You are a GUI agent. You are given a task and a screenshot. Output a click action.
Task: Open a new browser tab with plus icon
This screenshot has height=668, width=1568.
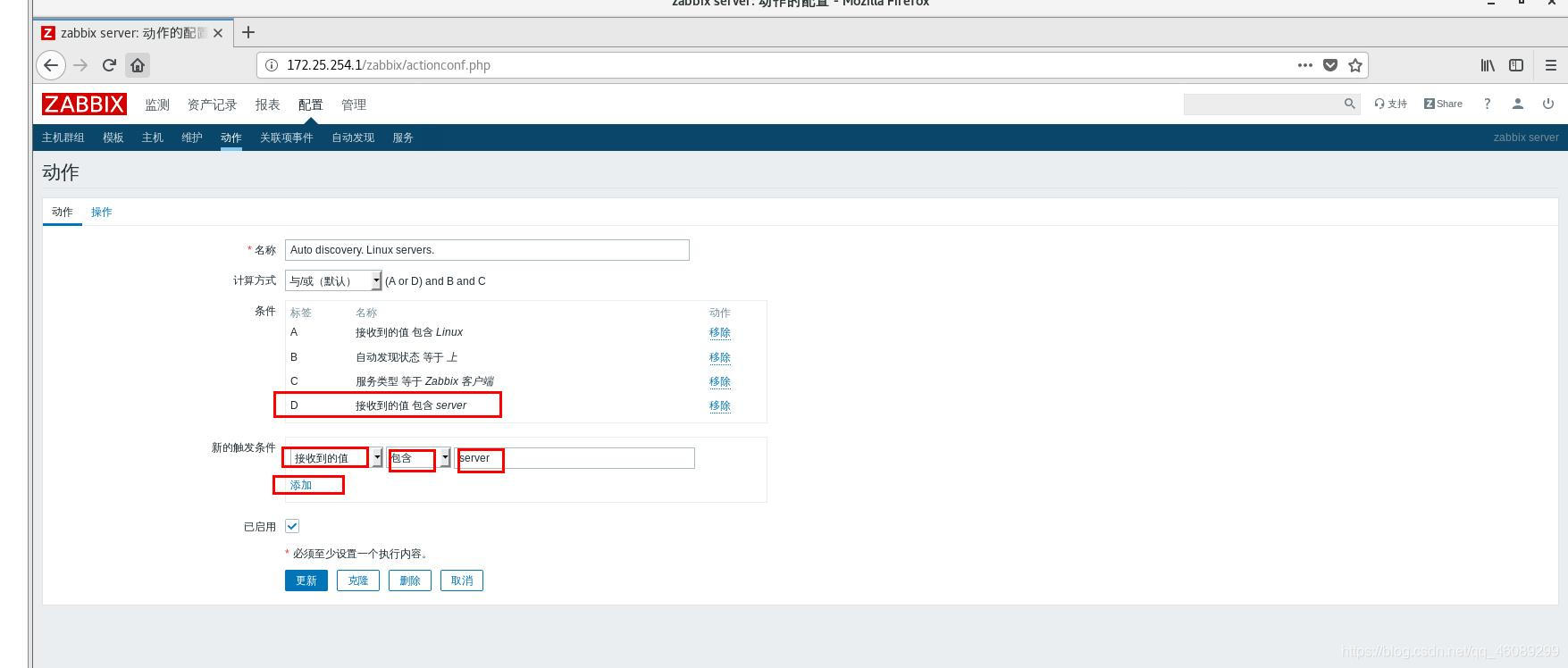click(248, 32)
